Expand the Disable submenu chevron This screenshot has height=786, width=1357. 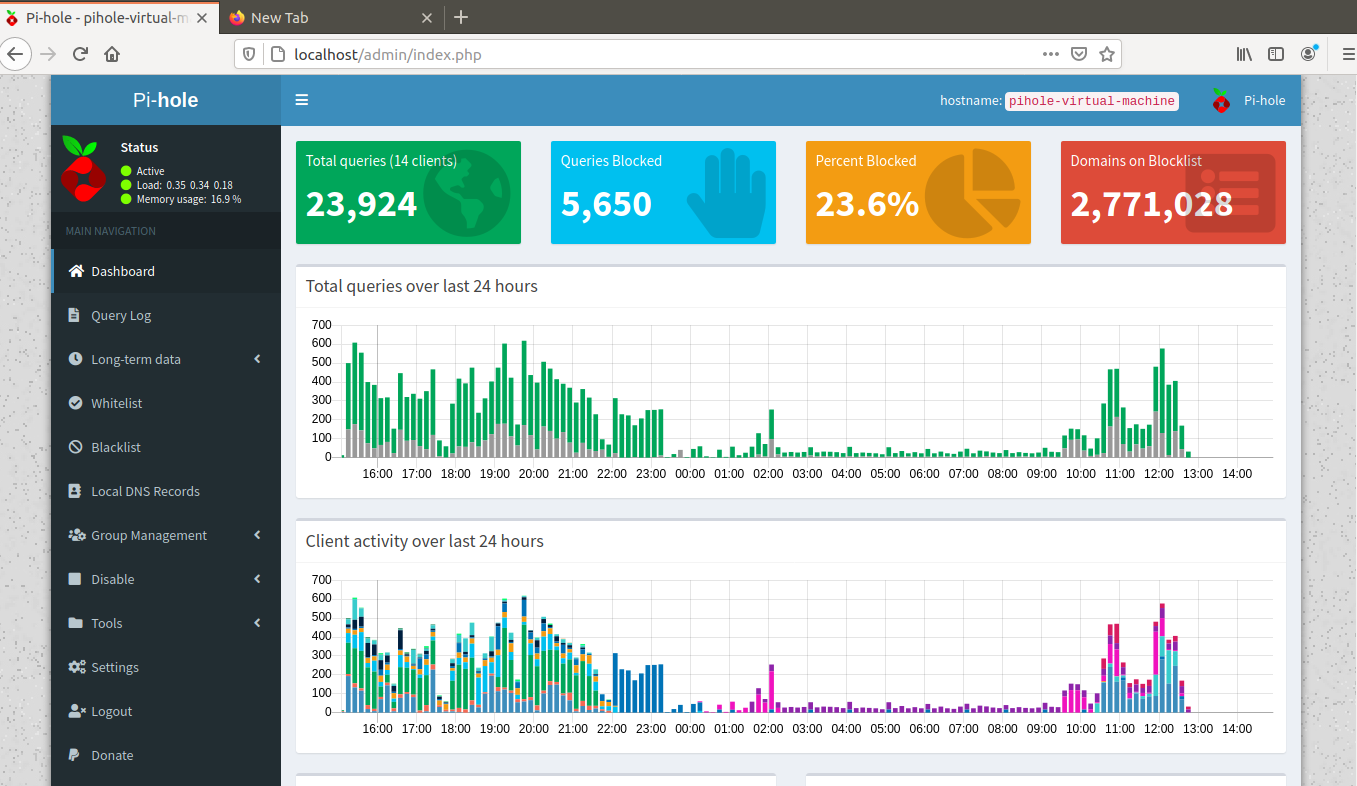click(x=257, y=579)
